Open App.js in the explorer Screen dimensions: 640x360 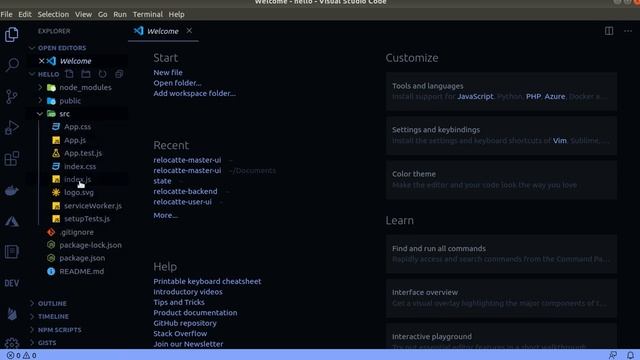(75, 140)
